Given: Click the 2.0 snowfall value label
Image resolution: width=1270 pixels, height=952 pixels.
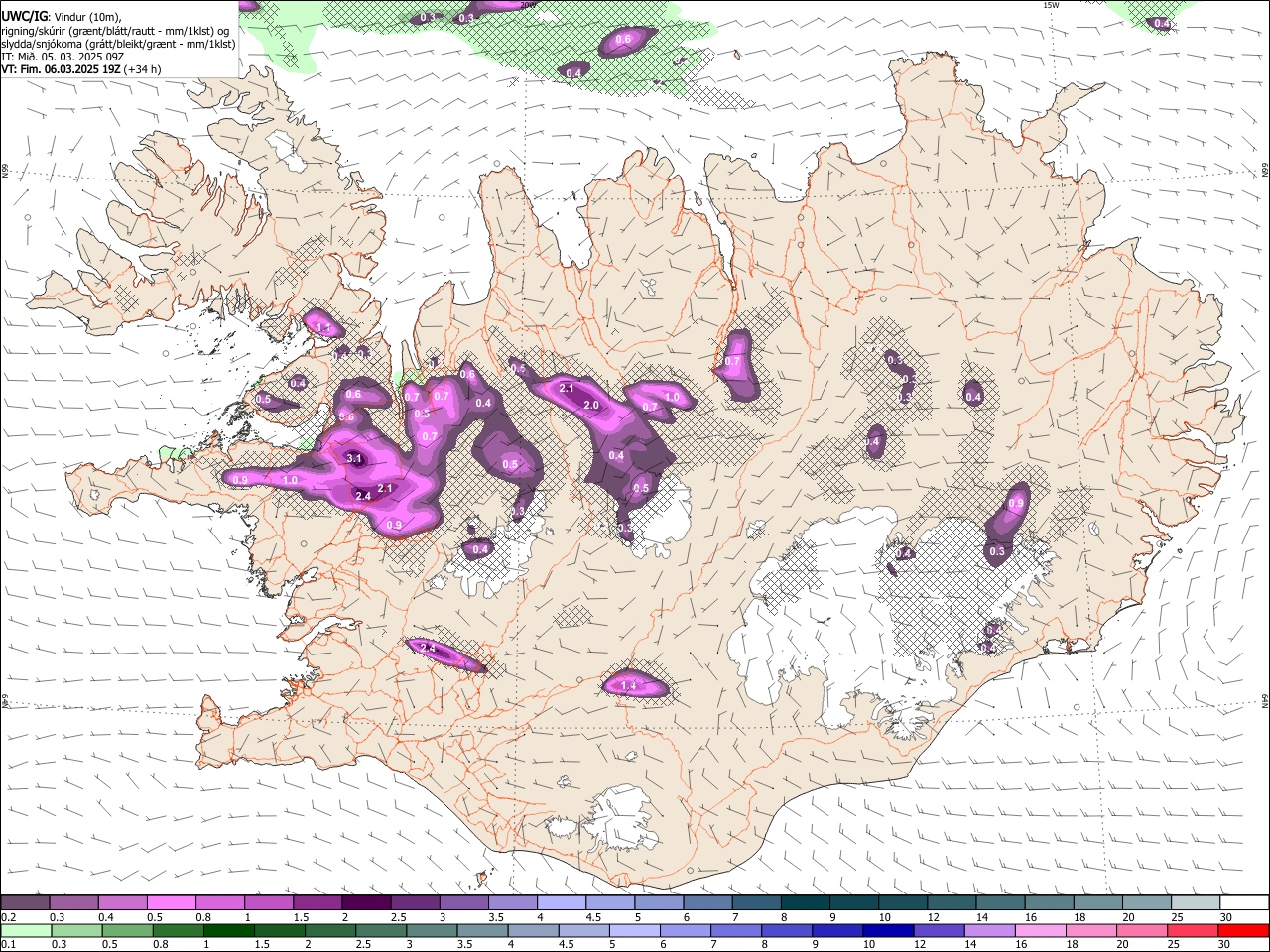Looking at the screenshot, I should (x=591, y=405).
